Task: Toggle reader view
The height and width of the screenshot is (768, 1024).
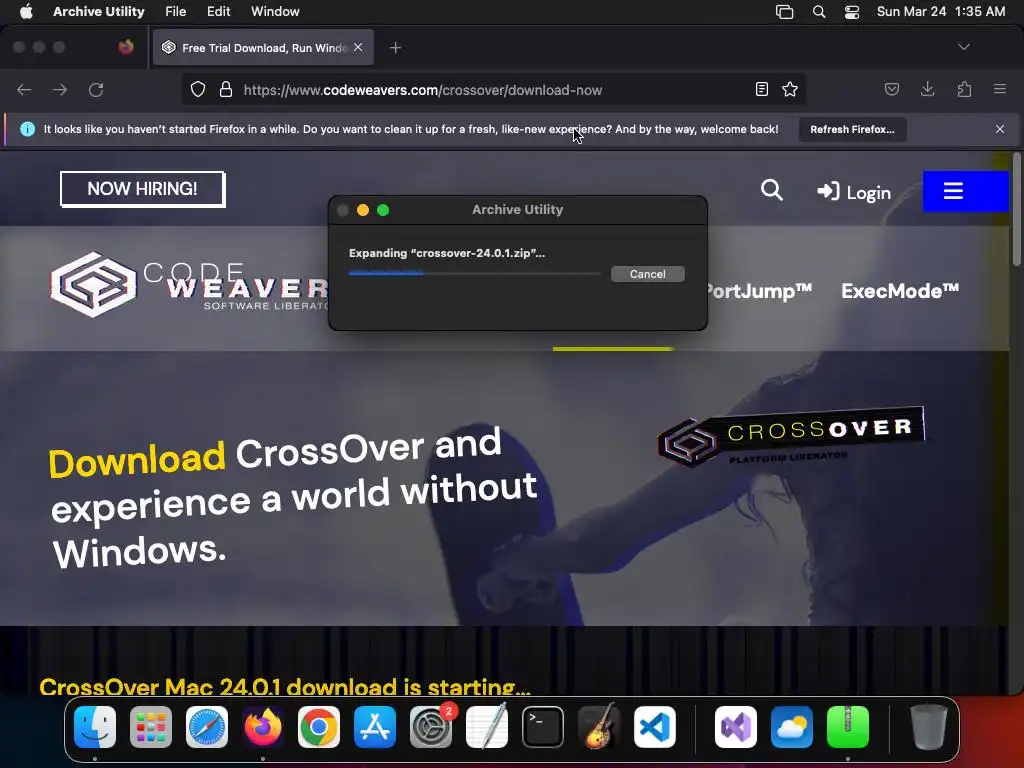Action: coord(761,89)
